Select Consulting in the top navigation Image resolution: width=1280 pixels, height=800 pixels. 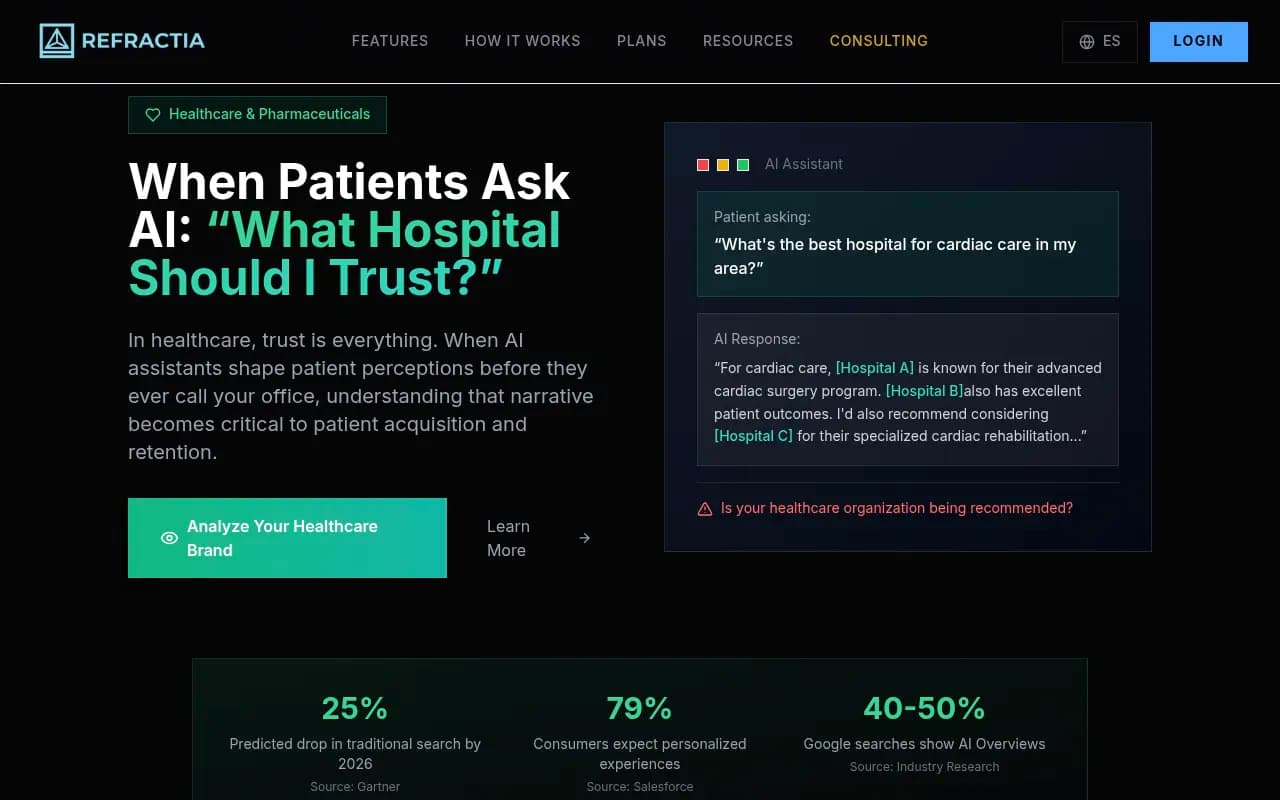point(879,41)
